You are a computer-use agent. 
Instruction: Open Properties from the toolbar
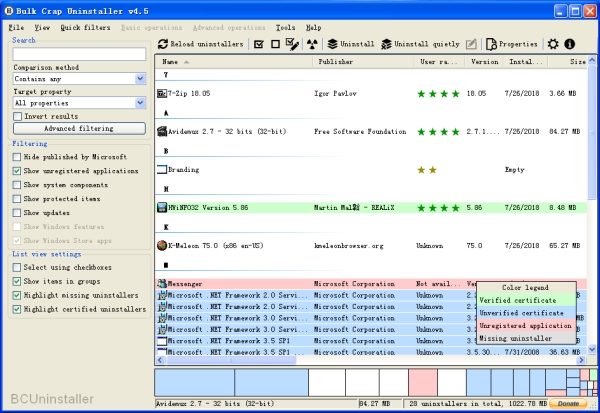[x=512, y=44]
